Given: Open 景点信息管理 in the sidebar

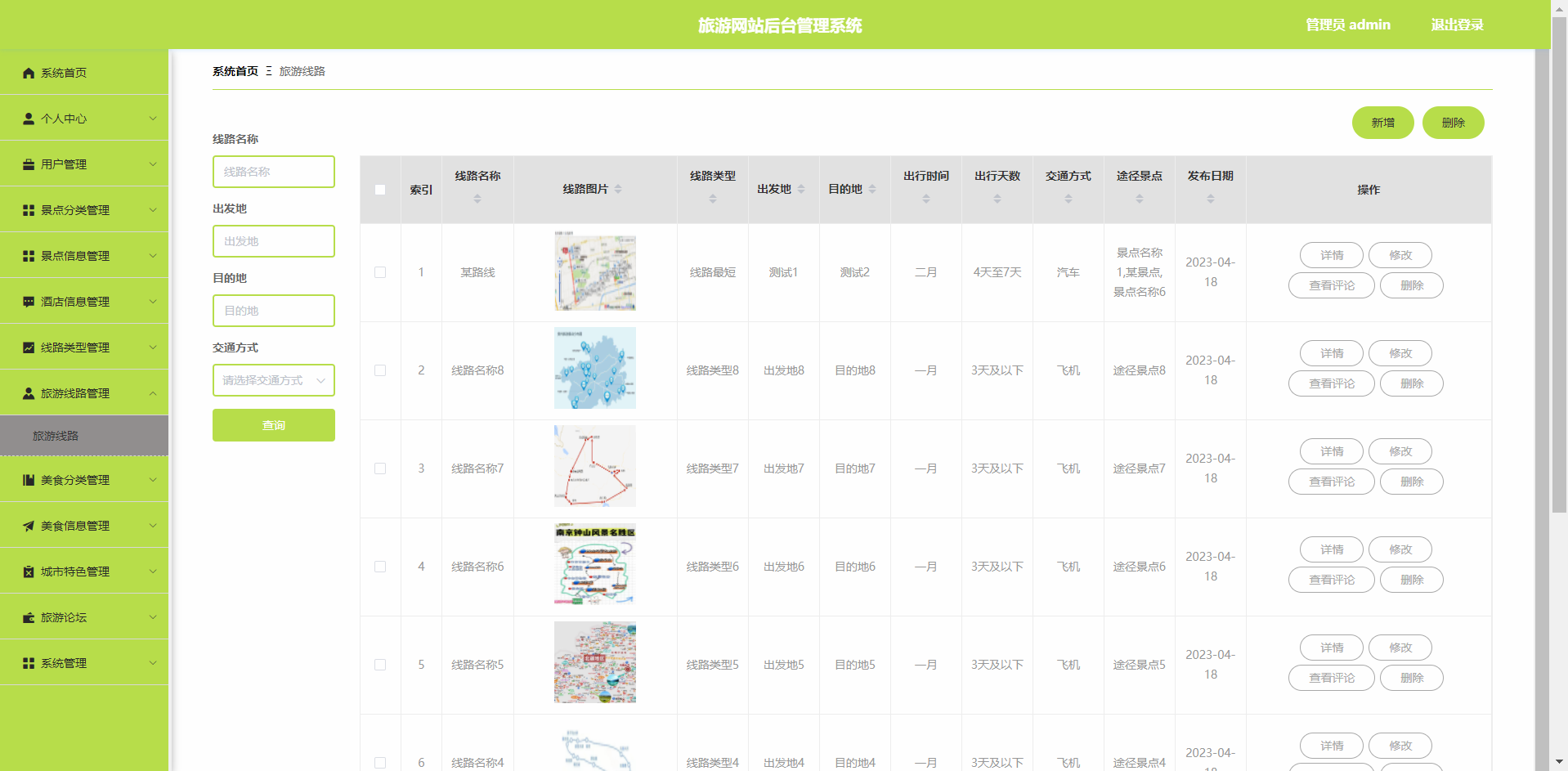Looking at the screenshot, I should pos(84,256).
